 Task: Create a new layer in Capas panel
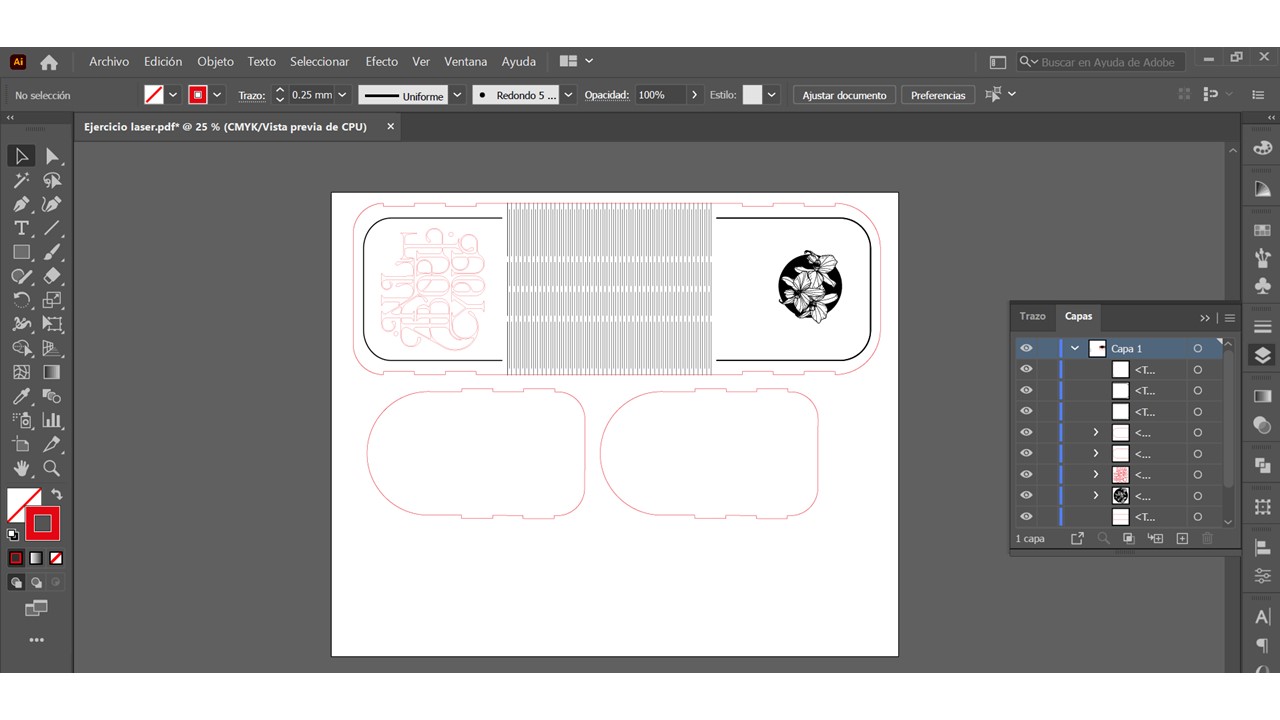click(1181, 538)
